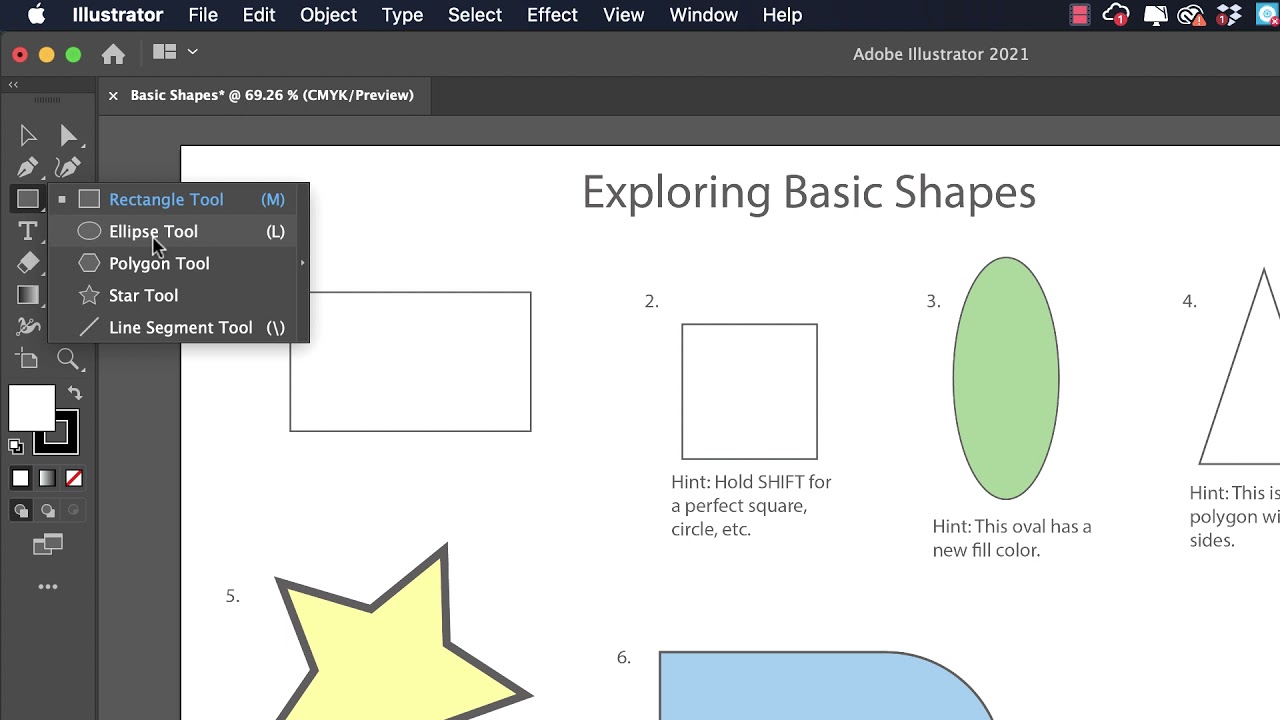Screen dimensions: 1280x720
Task: Swap fill and stroke colors
Action: pos(75,393)
